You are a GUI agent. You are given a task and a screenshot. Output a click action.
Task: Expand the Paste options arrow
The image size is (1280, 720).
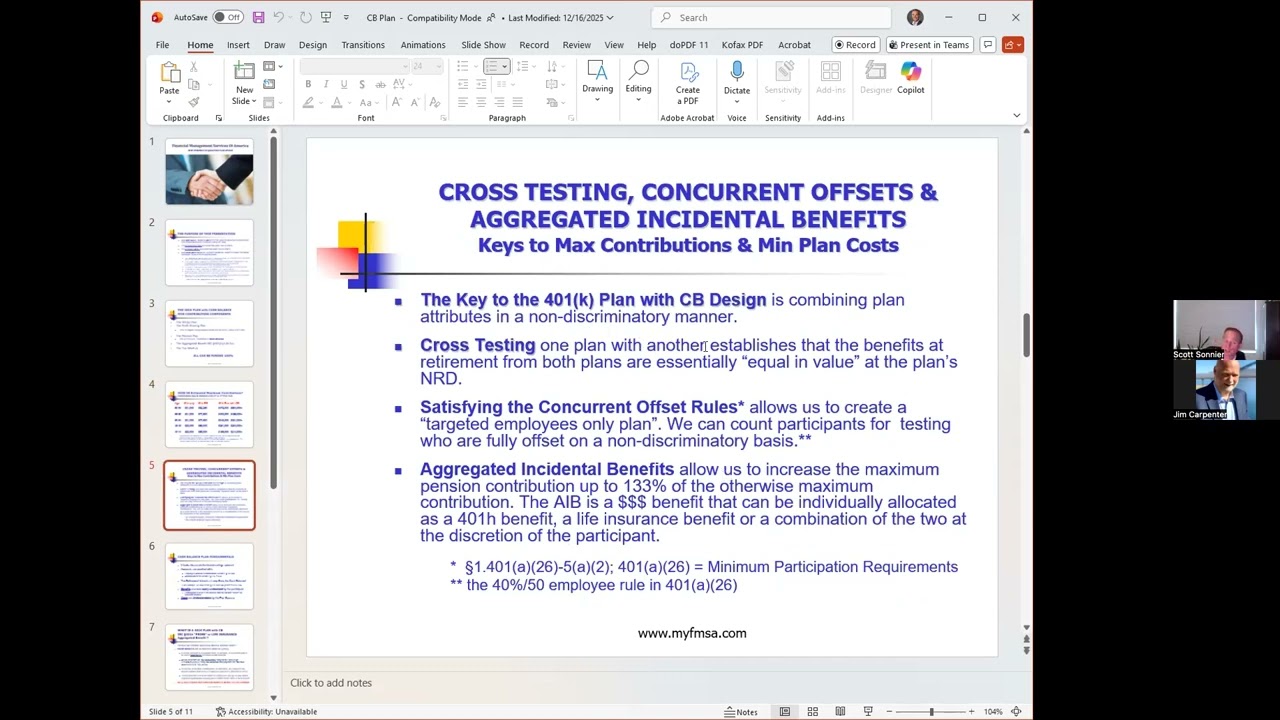click(169, 101)
